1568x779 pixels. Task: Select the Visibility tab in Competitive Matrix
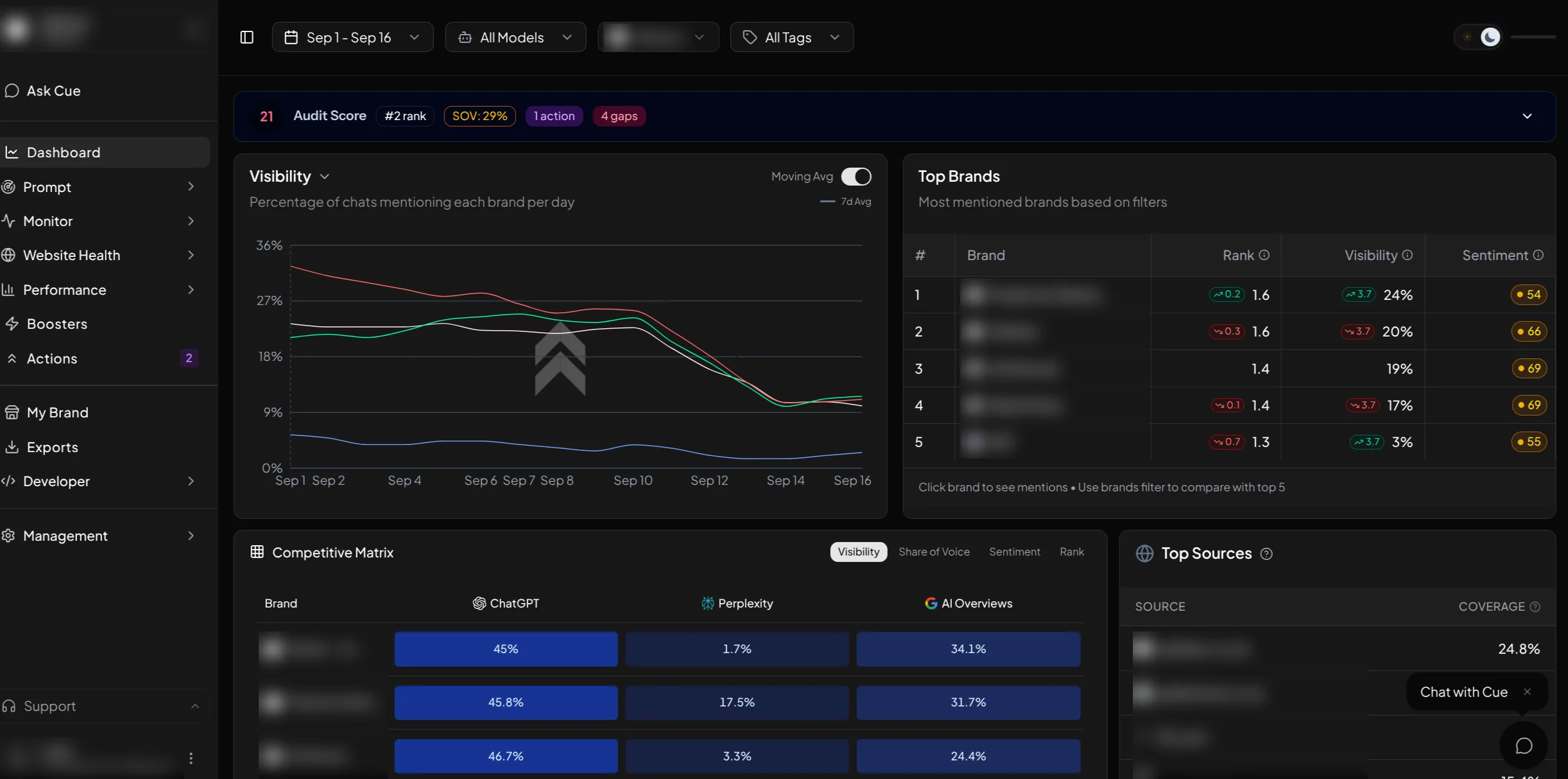pyautogui.click(x=858, y=552)
